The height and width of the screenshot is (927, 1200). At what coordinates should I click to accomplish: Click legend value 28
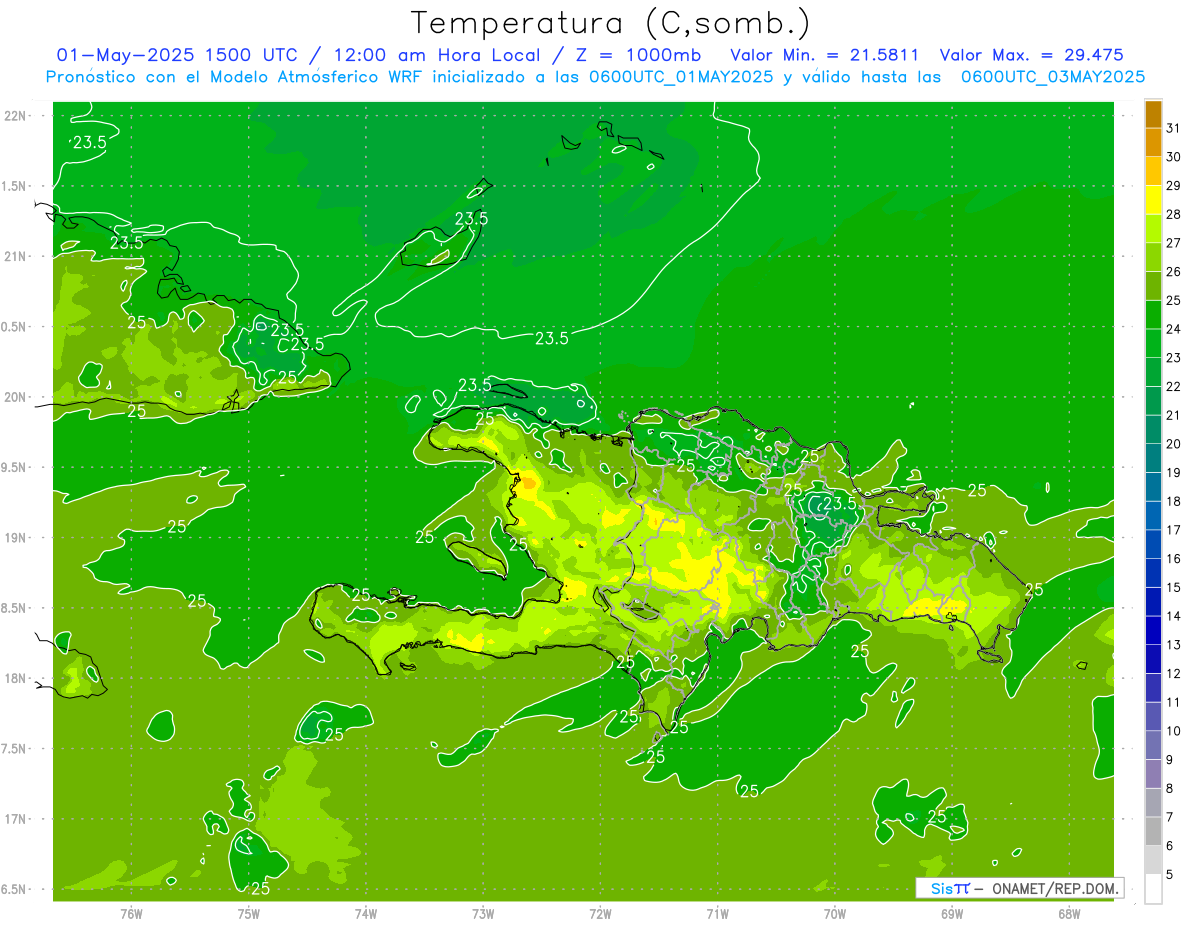coord(1173,214)
